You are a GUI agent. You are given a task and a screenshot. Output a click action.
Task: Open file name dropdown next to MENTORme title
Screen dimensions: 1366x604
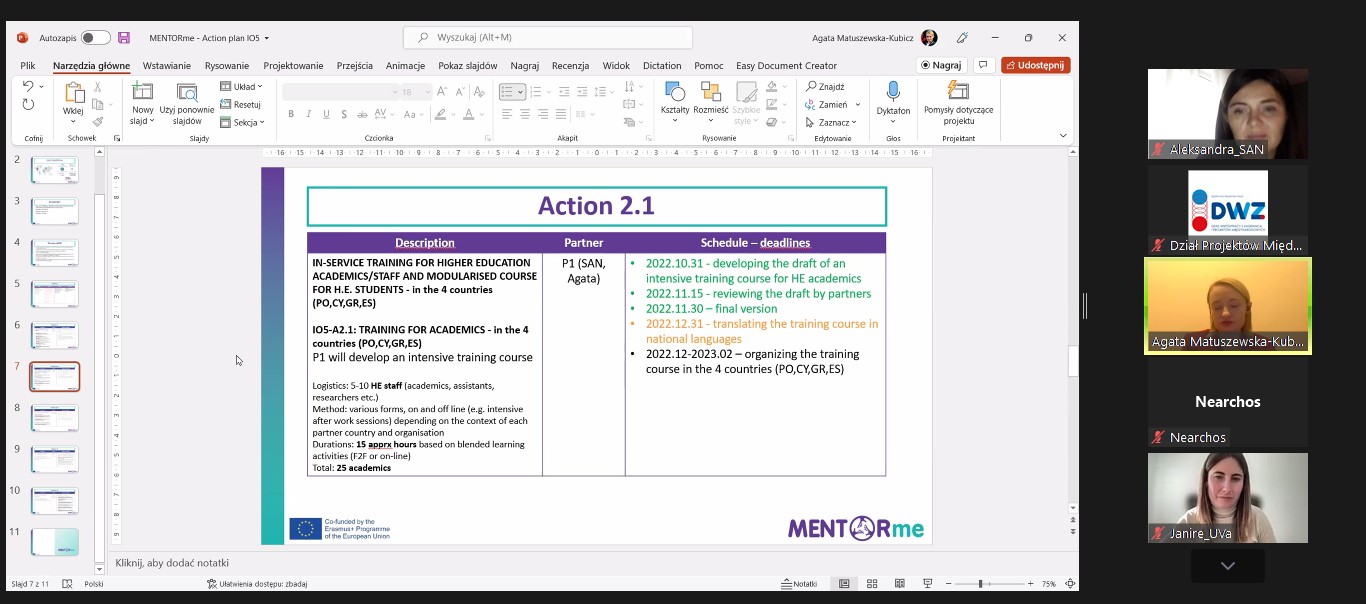[267, 38]
